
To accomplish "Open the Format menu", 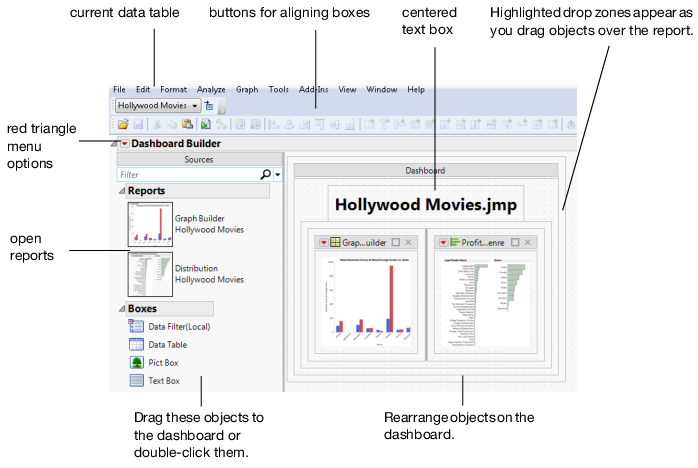I will (173, 90).
